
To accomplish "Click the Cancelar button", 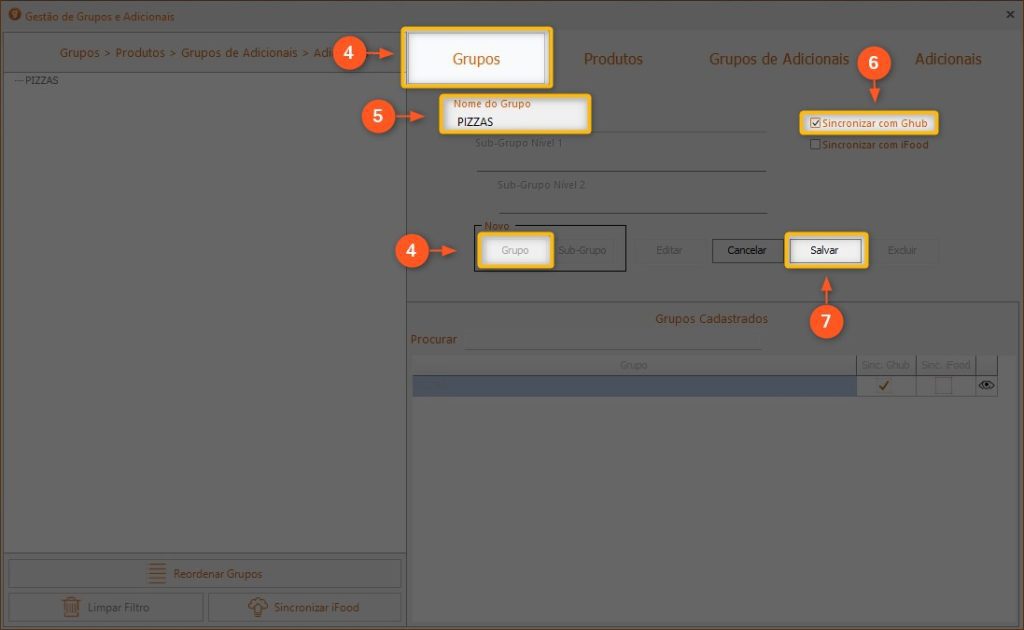I will (746, 250).
